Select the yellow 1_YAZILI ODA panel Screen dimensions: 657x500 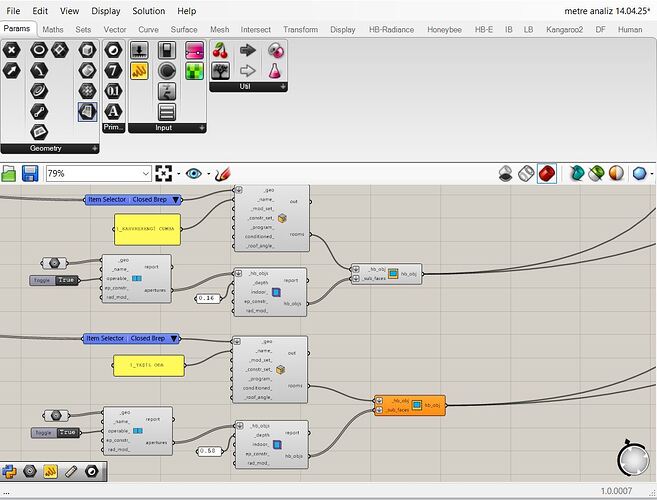pyautogui.click(x=149, y=365)
